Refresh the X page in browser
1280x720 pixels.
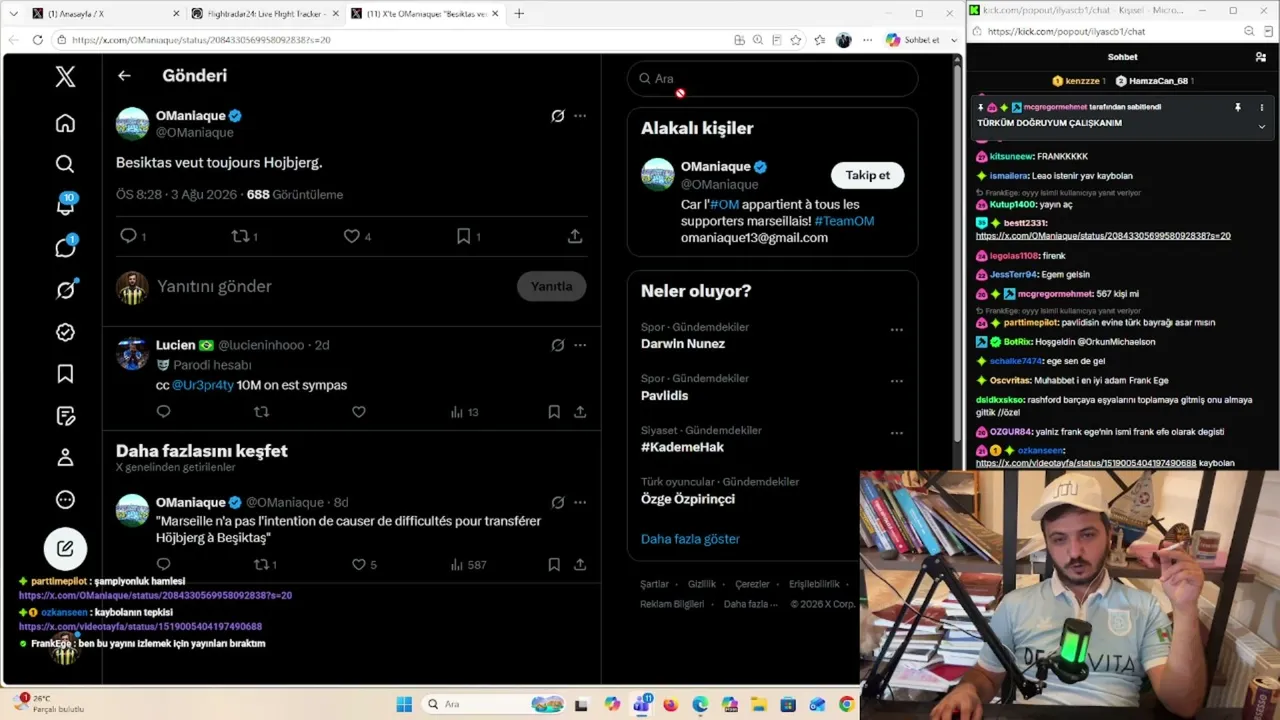tap(37, 40)
